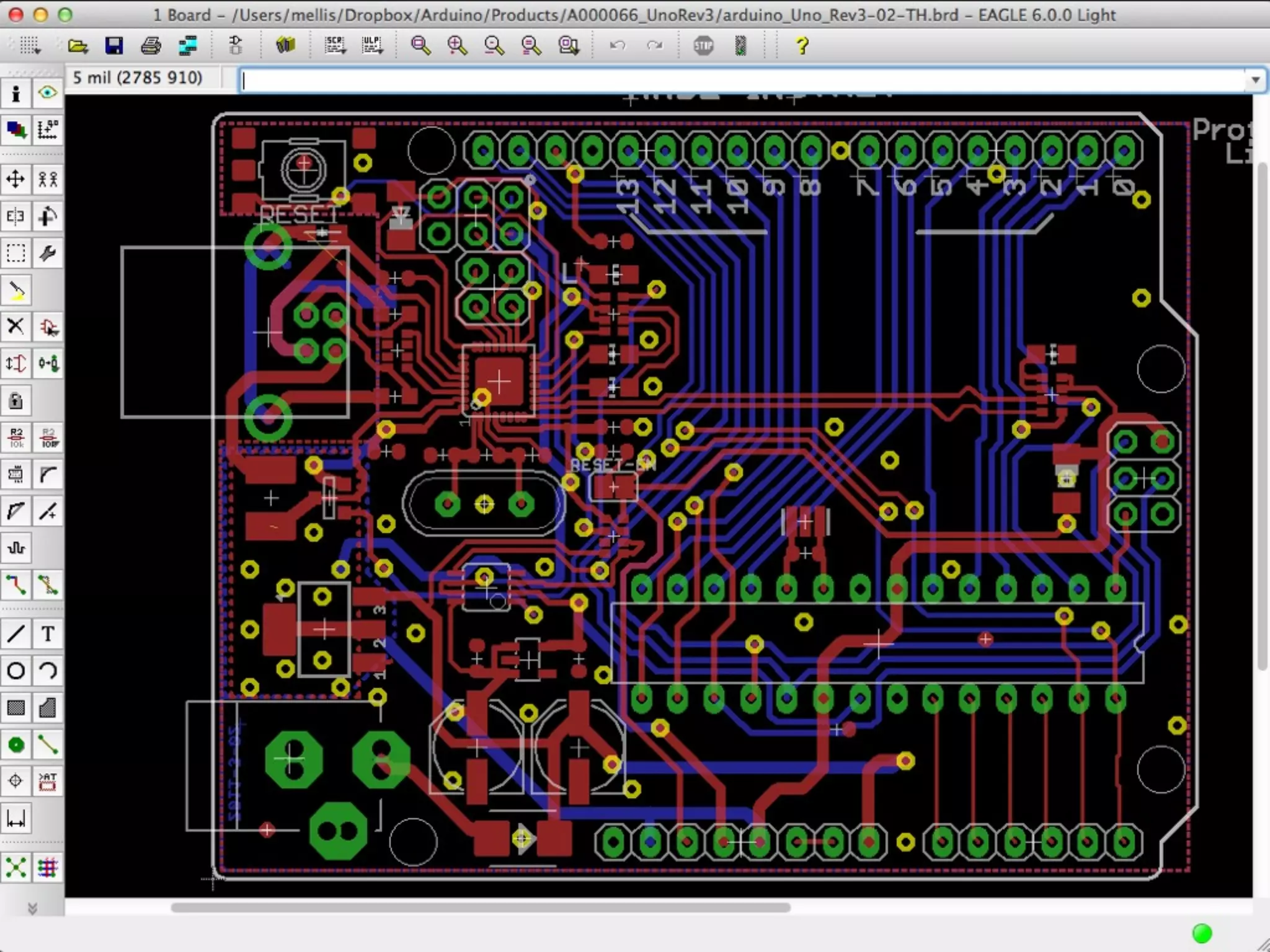Image resolution: width=1270 pixels, height=952 pixels.
Task: Select the Text tool
Action: tap(48, 633)
